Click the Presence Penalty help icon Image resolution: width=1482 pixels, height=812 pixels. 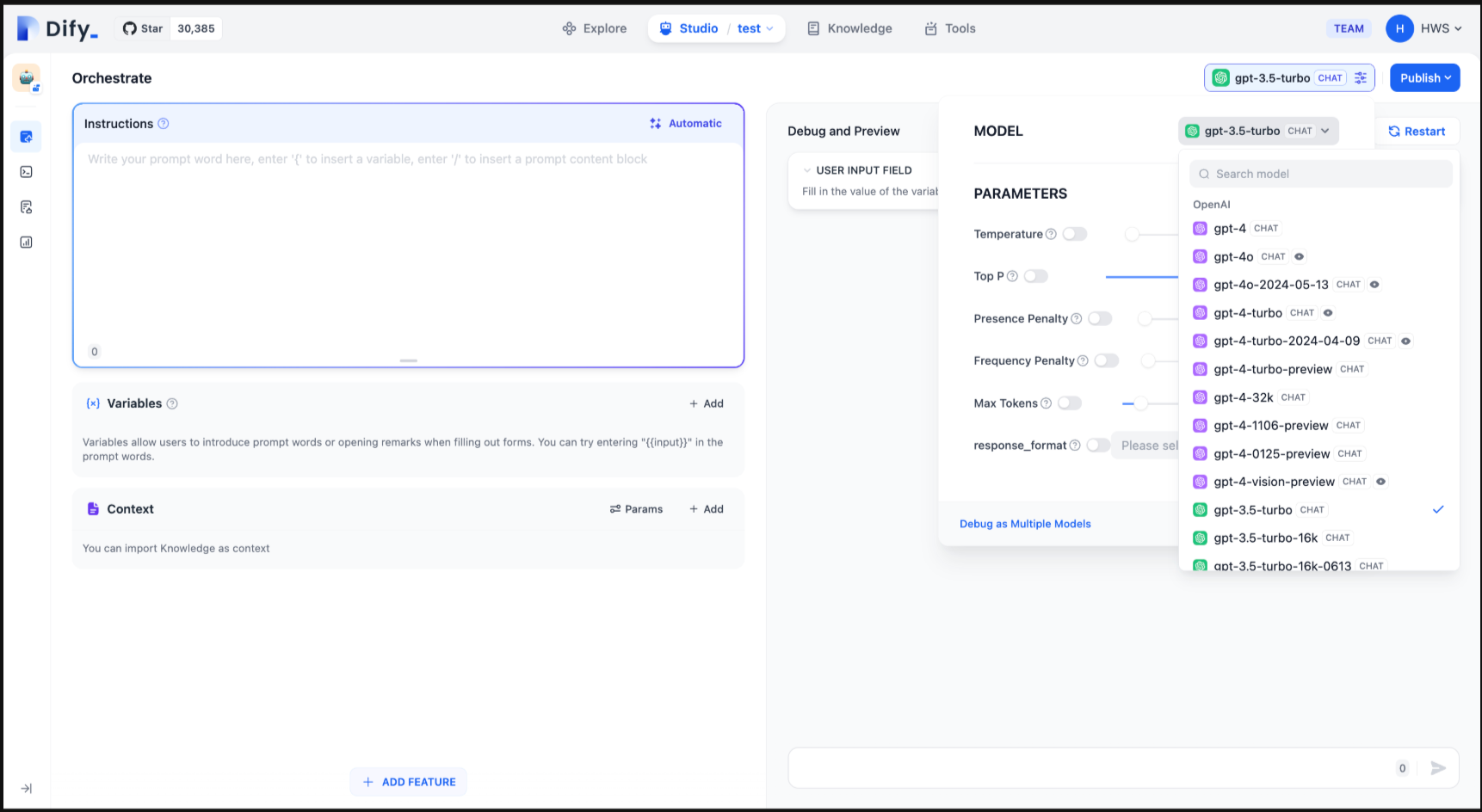[1076, 318]
